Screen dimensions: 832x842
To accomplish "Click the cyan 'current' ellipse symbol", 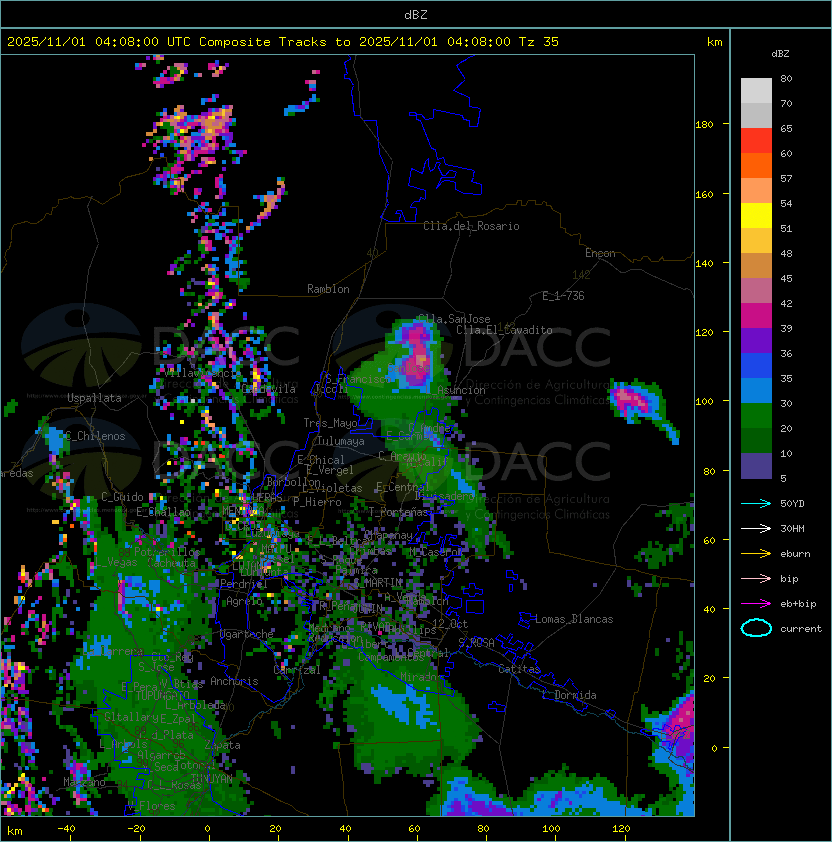I will point(756,628).
